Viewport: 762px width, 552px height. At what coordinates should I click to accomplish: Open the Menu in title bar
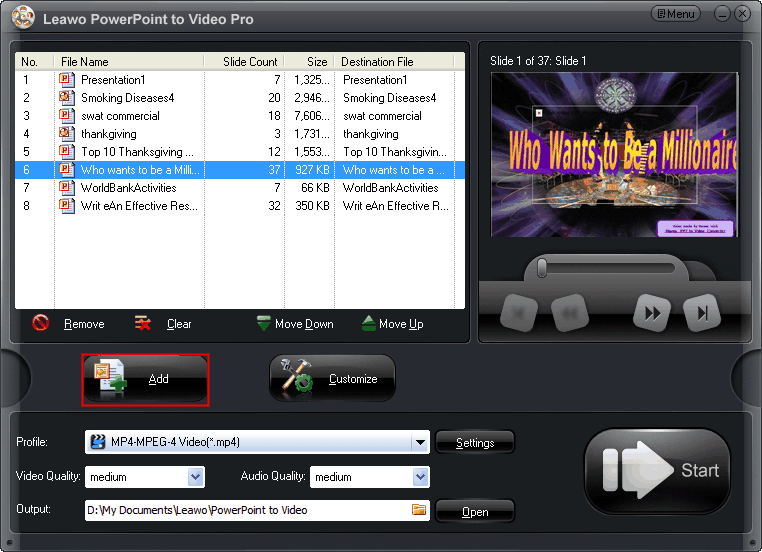coord(675,14)
